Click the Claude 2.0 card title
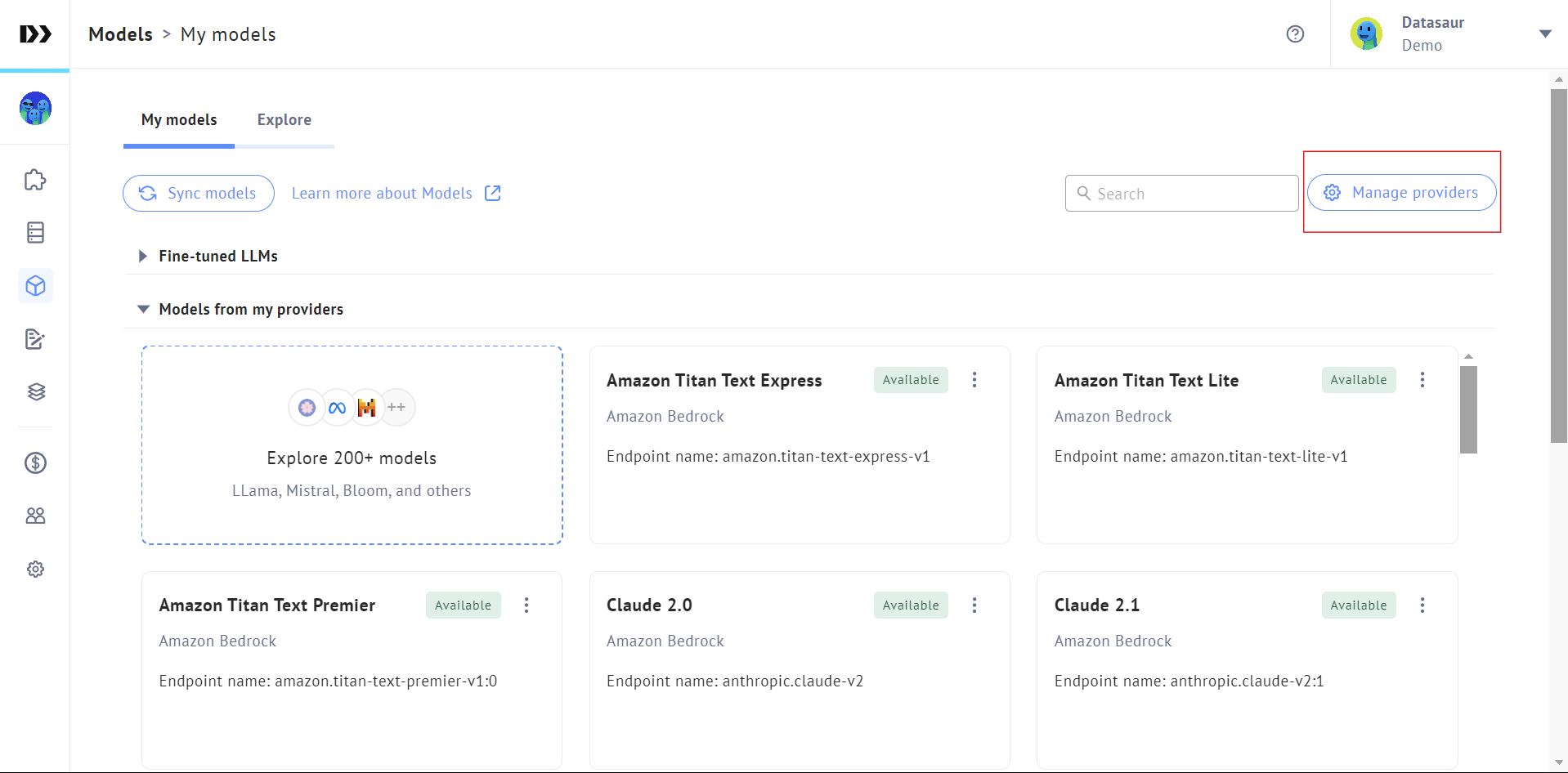Screen dimensions: 1568x773 coord(649,605)
